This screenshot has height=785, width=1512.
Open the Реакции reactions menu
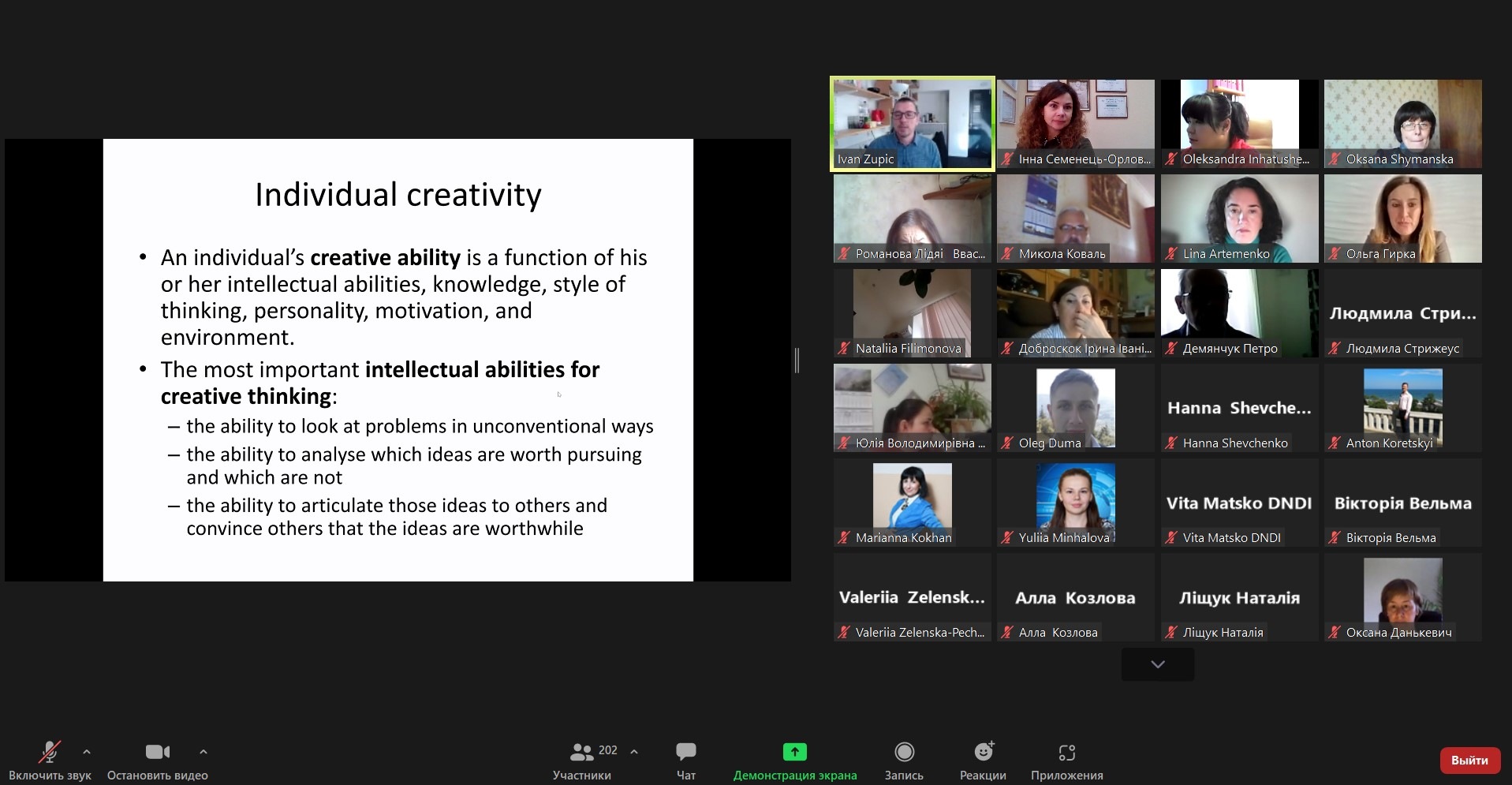tap(983, 752)
